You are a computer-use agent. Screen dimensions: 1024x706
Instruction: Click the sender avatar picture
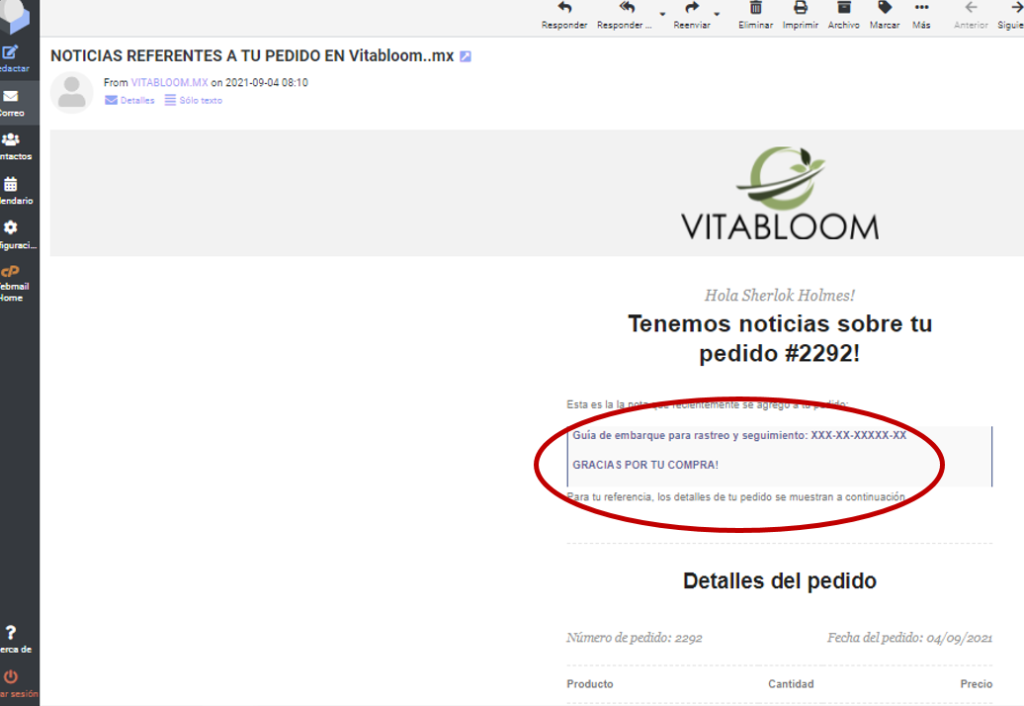72,92
